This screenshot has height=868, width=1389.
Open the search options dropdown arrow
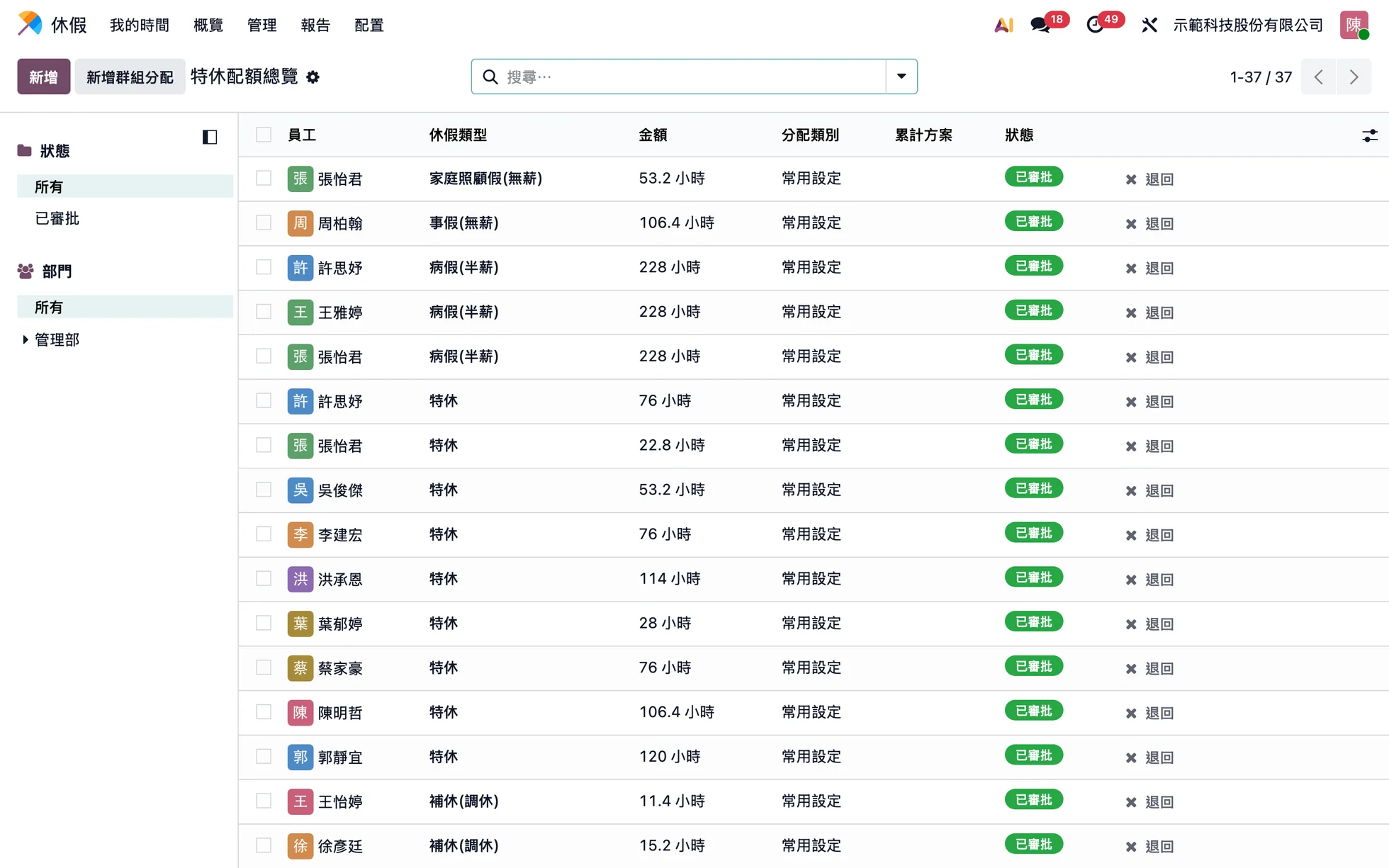click(901, 77)
